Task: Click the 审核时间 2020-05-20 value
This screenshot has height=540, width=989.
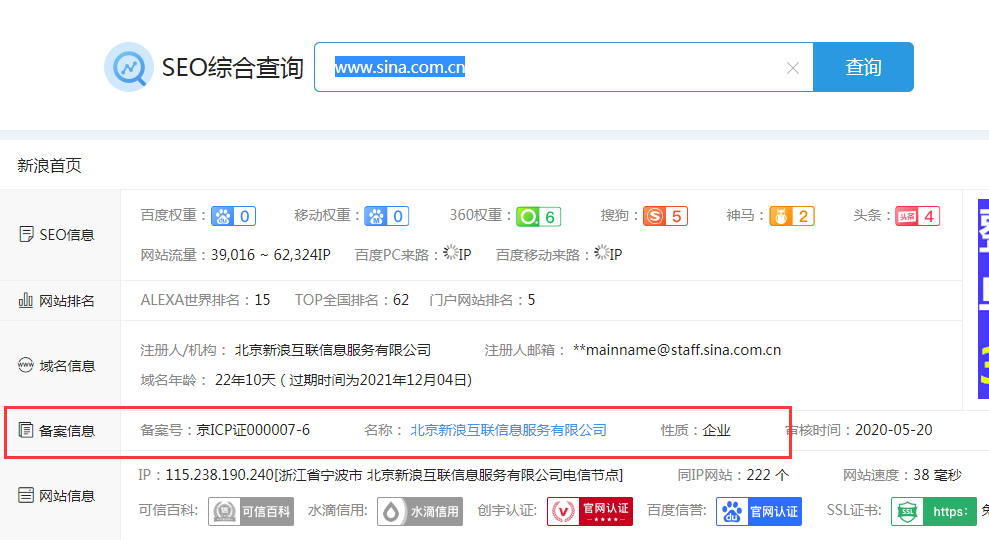Action: coord(894,430)
